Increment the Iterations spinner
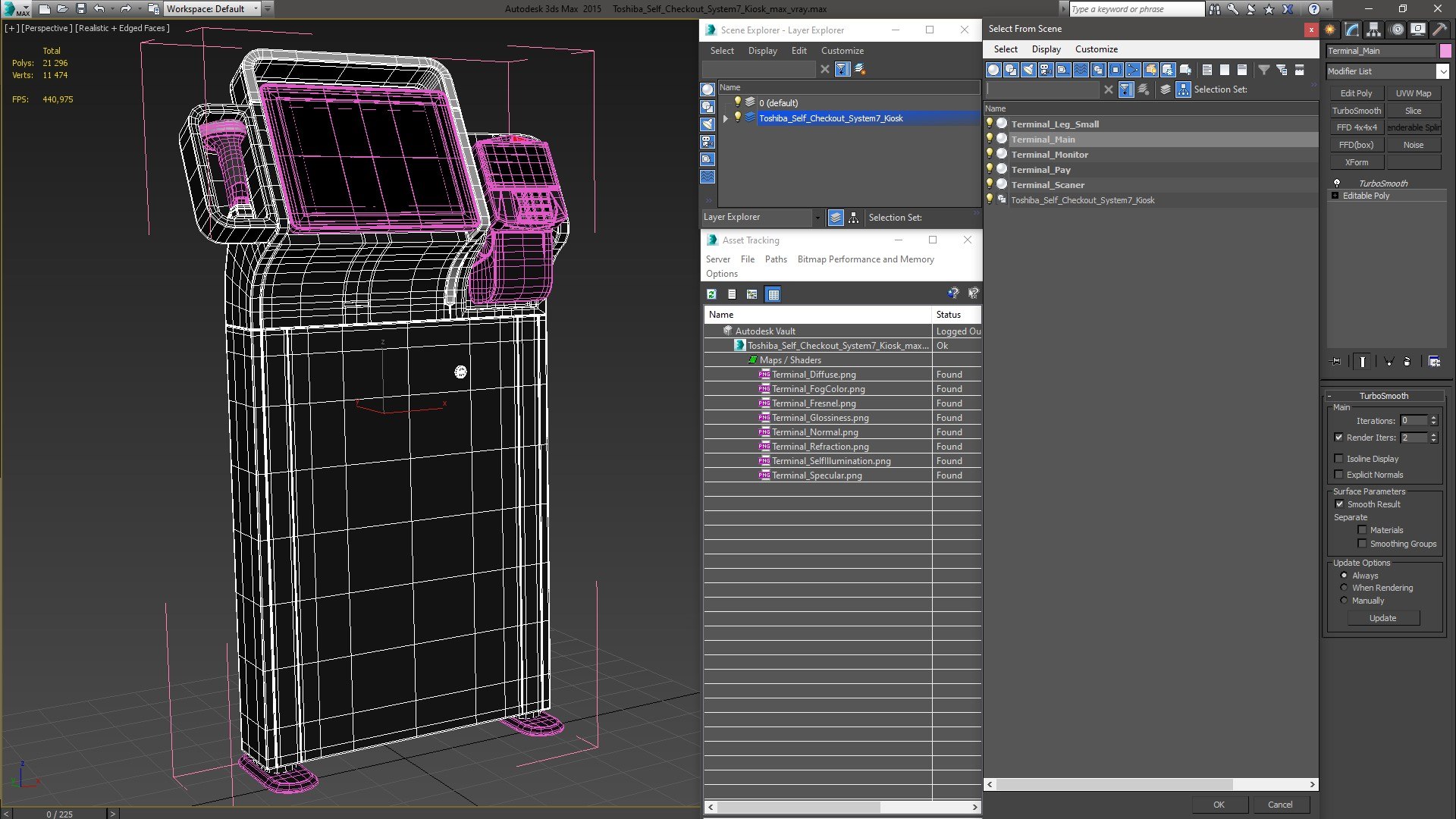This screenshot has width=1456, height=819. 1433,418
